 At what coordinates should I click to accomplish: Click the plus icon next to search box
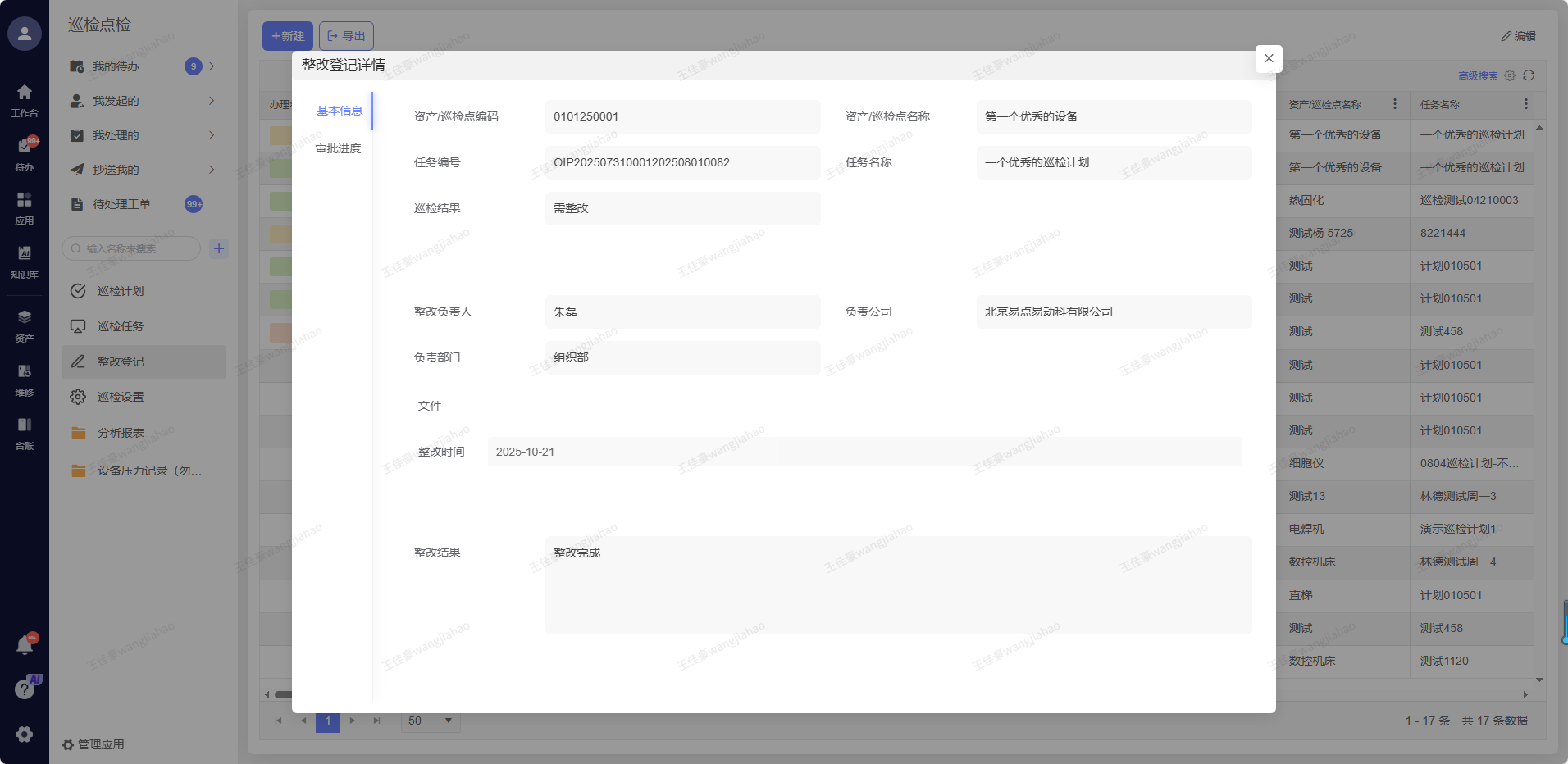(x=219, y=248)
